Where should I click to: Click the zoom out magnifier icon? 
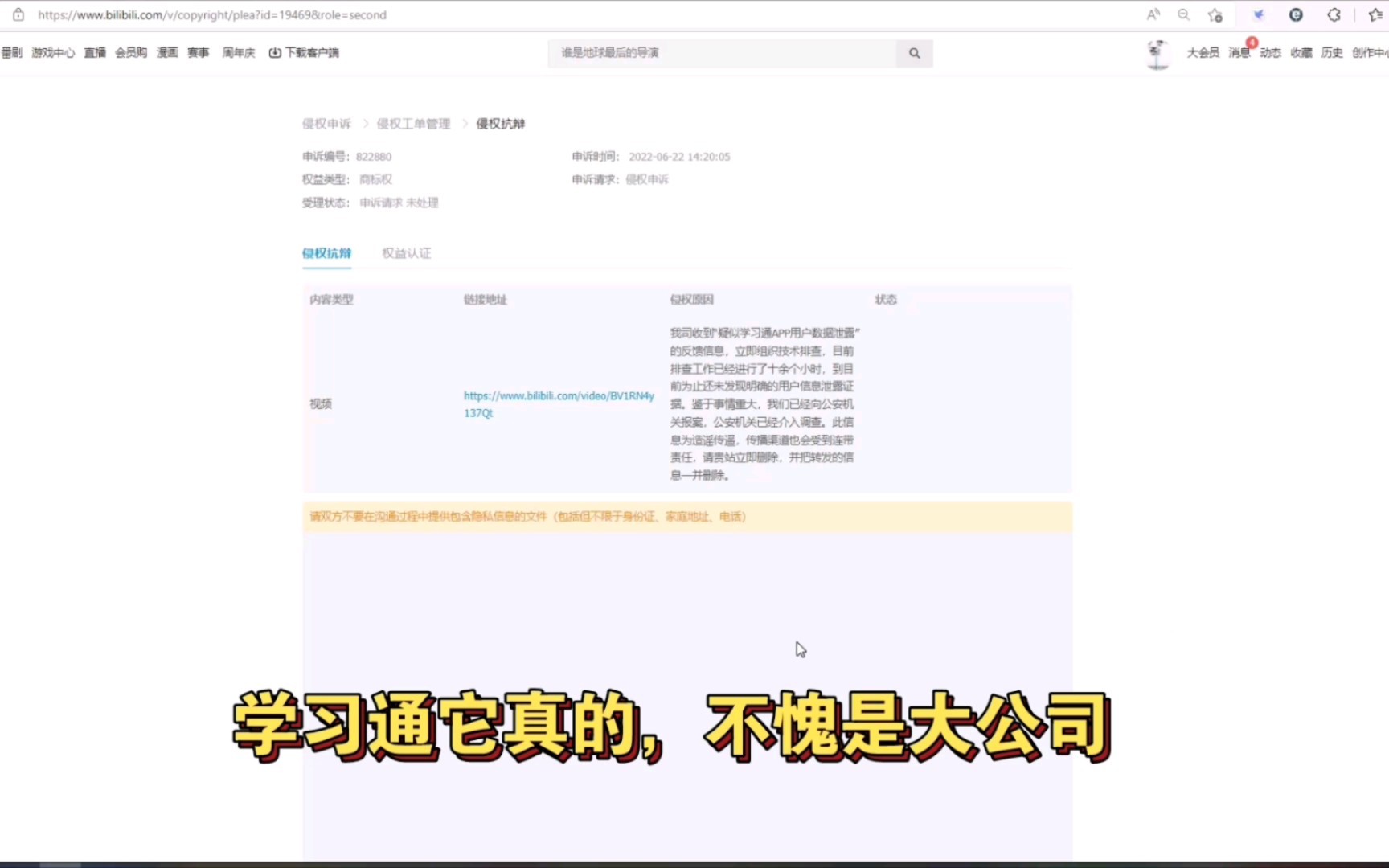pos(1183,14)
